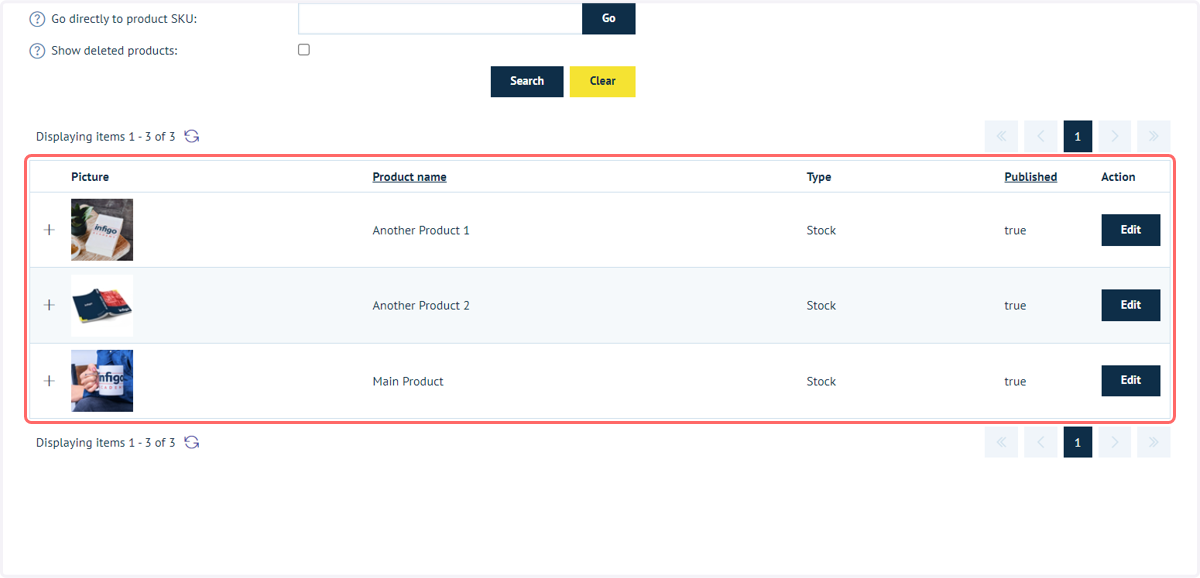Open the Another Product 2 thumbnail image
Screen dimensions: 1200x578
(x=102, y=305)
